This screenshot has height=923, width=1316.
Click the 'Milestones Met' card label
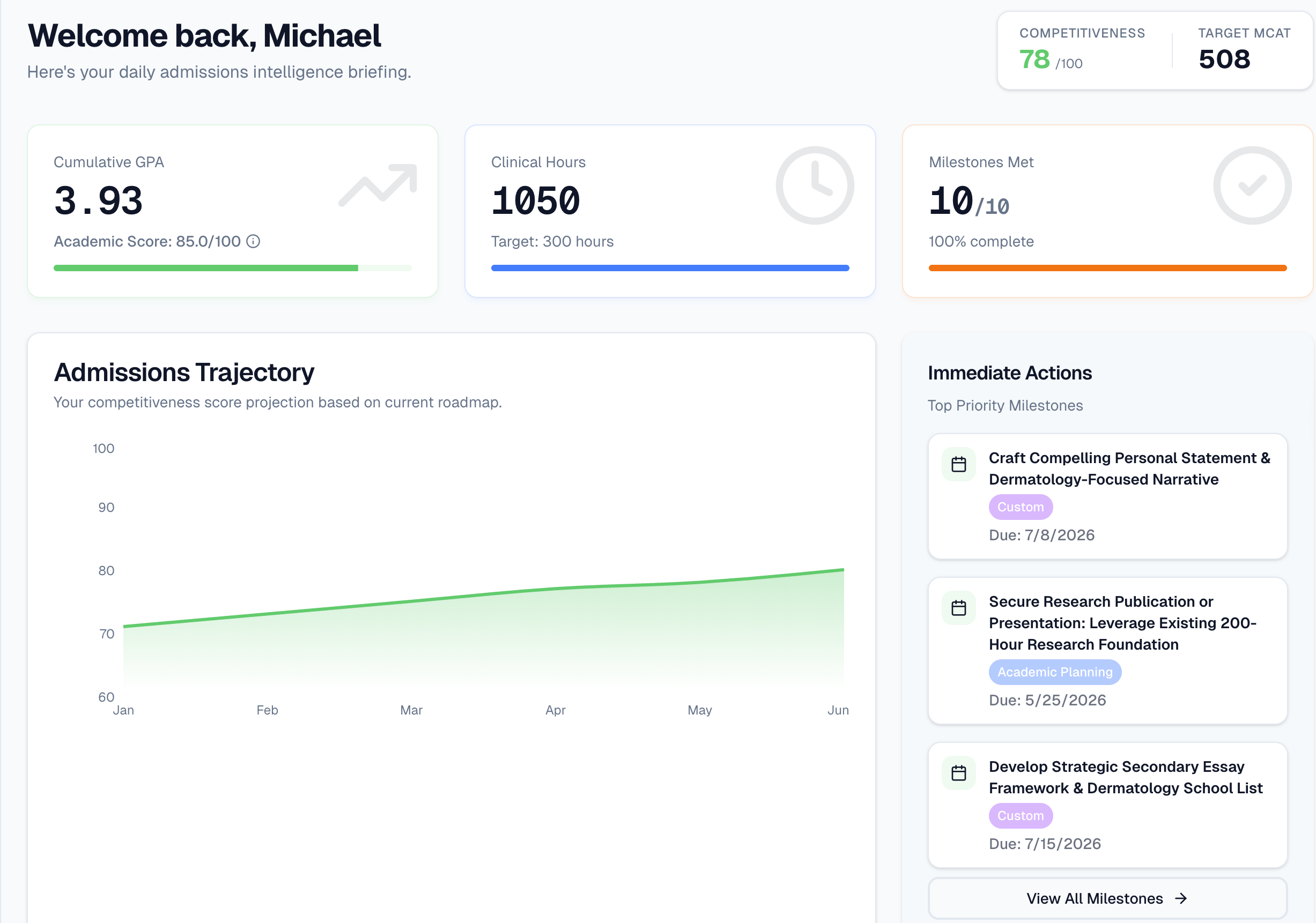click(981, 163)
